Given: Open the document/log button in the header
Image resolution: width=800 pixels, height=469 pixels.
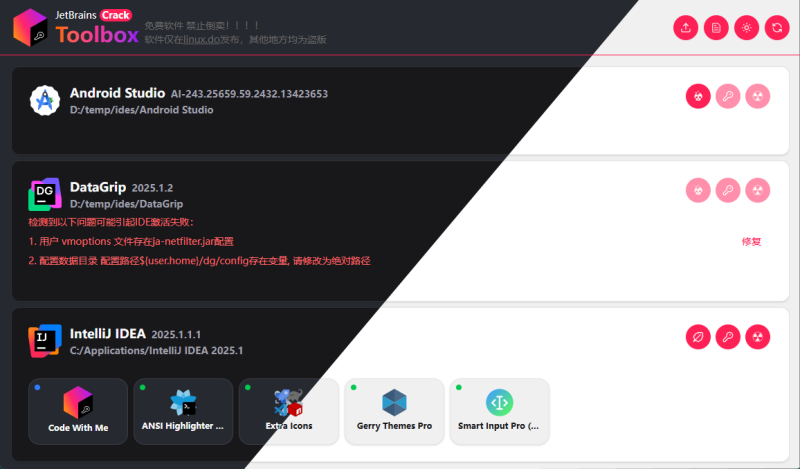Looking at the screenshot, I should 716,28.
